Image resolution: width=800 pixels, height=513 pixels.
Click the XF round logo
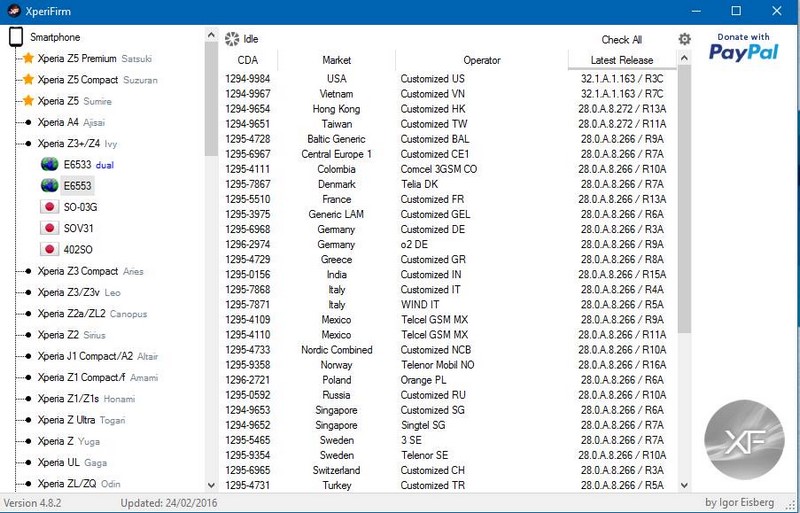point(744,440)
